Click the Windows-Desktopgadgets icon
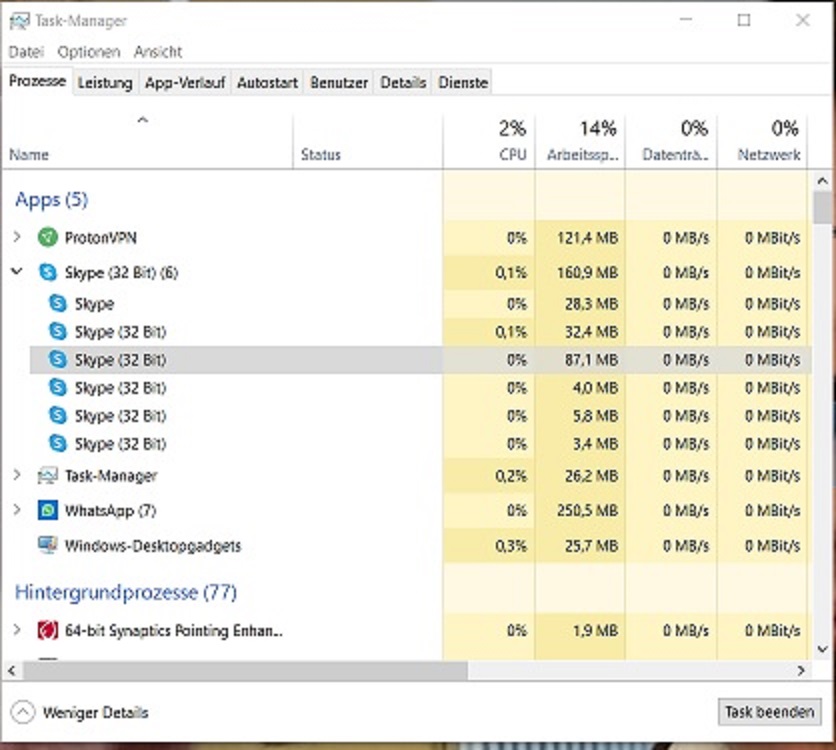Image resolution: width=836 pixels, height=750 pixels. 47,545
